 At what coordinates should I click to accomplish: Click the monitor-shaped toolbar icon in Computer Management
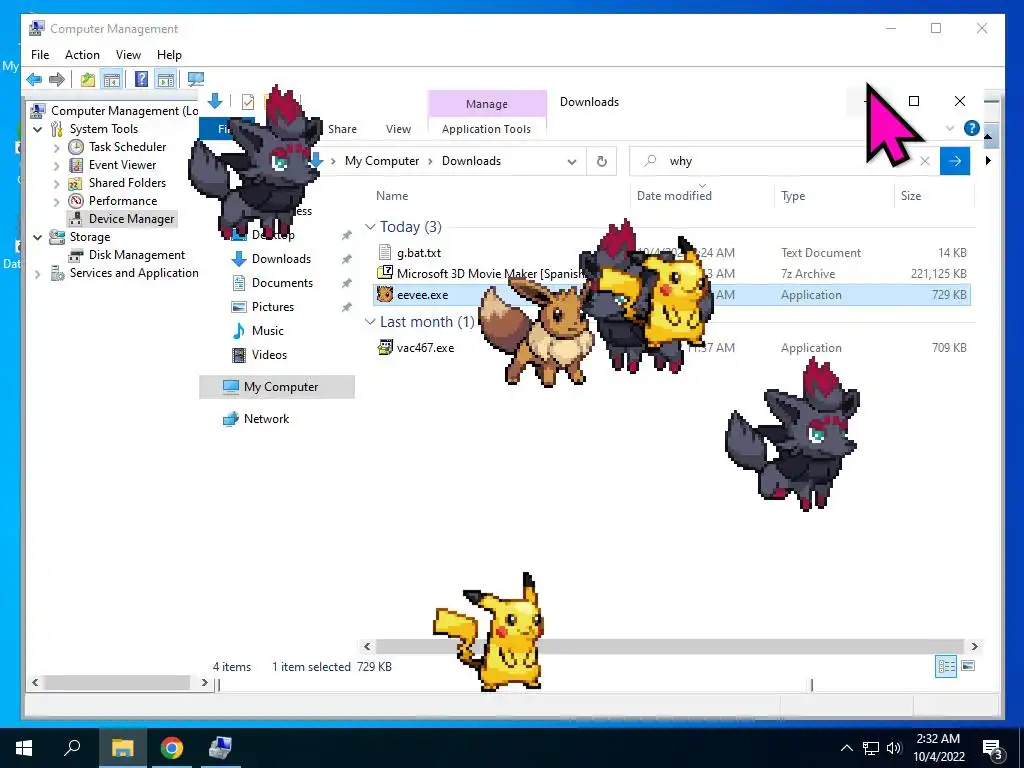point(195,80)
